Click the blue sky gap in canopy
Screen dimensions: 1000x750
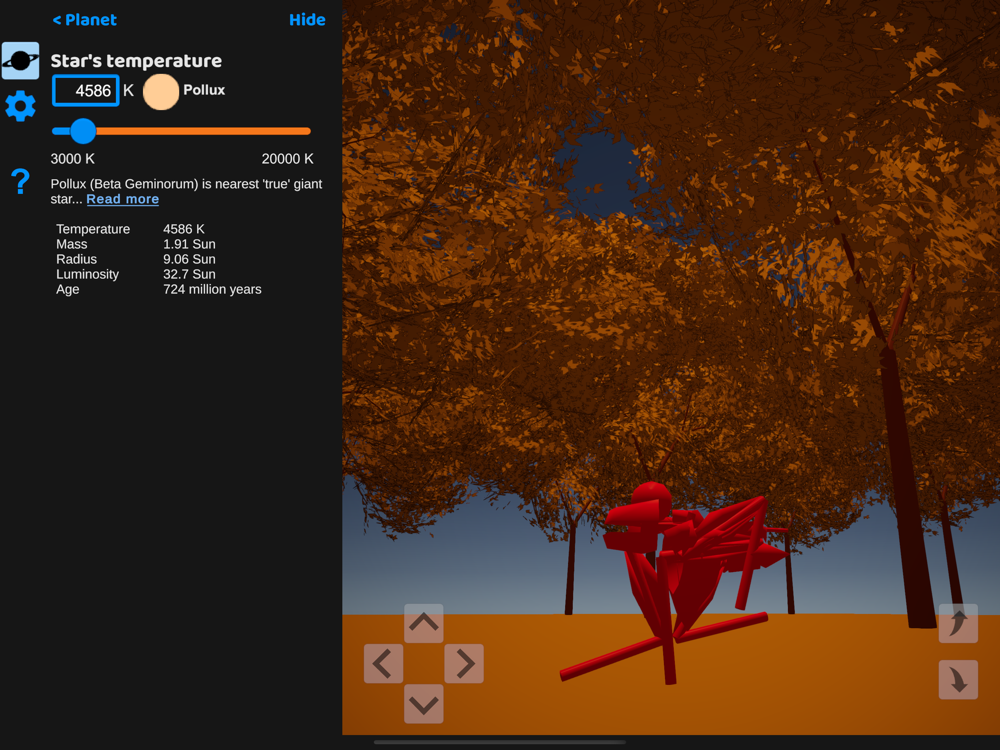599,172
